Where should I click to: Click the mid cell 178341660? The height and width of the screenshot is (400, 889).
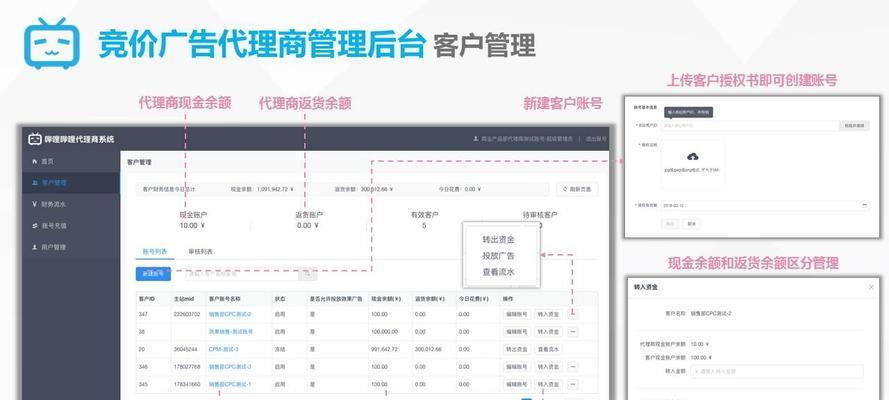[x=187, y=384]
